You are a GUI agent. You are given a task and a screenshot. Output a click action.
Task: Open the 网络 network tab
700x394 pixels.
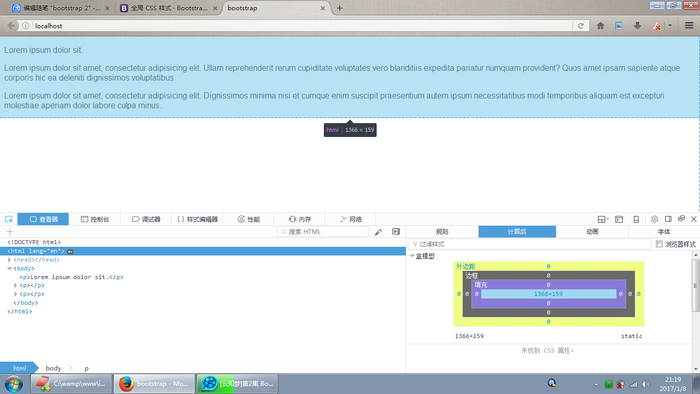[351, 219]
